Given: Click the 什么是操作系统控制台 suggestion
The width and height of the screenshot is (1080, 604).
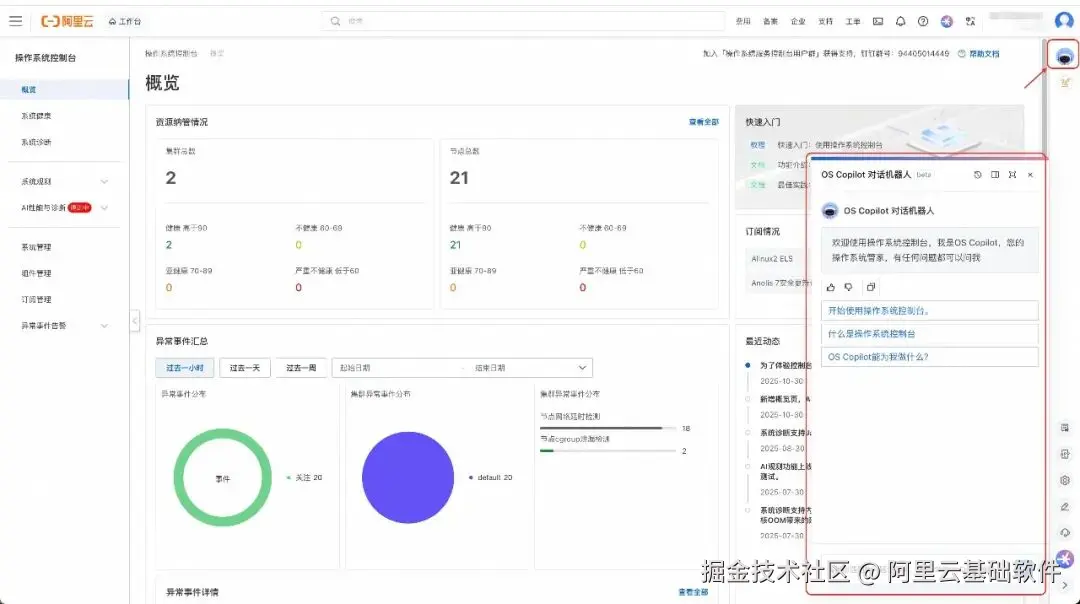Looking at the screenshot, I should (x=929, y=334).
